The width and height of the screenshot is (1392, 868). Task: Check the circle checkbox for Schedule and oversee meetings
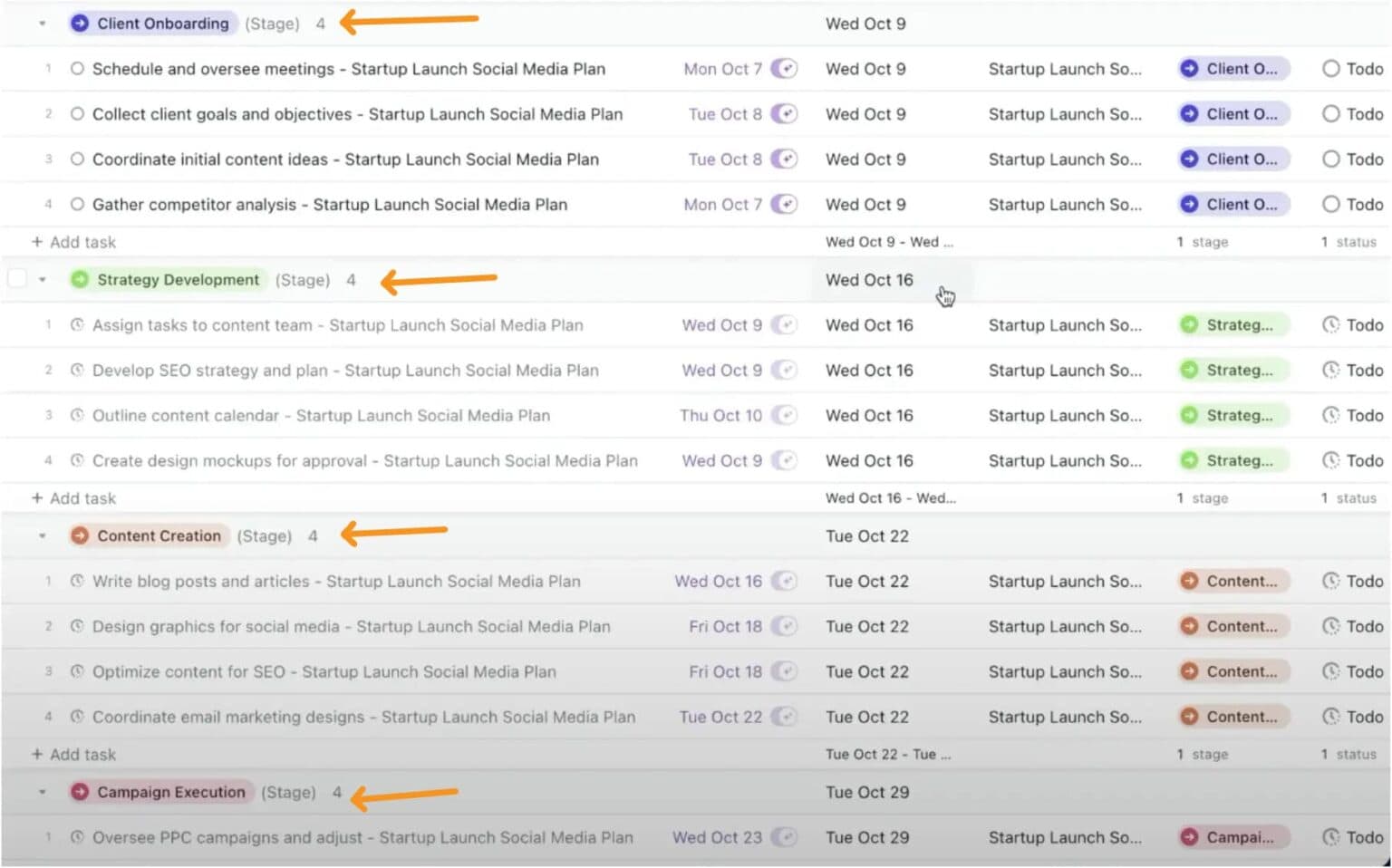coord(77,68)
